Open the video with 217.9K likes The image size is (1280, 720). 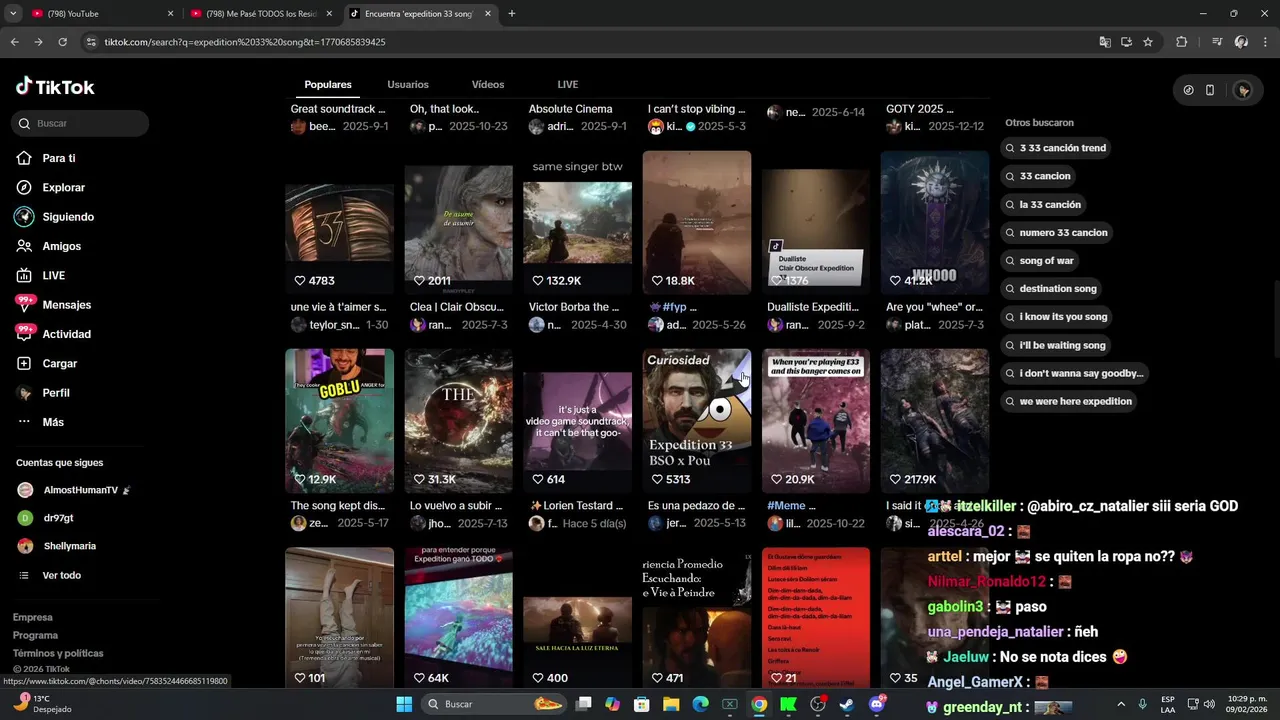935,420
